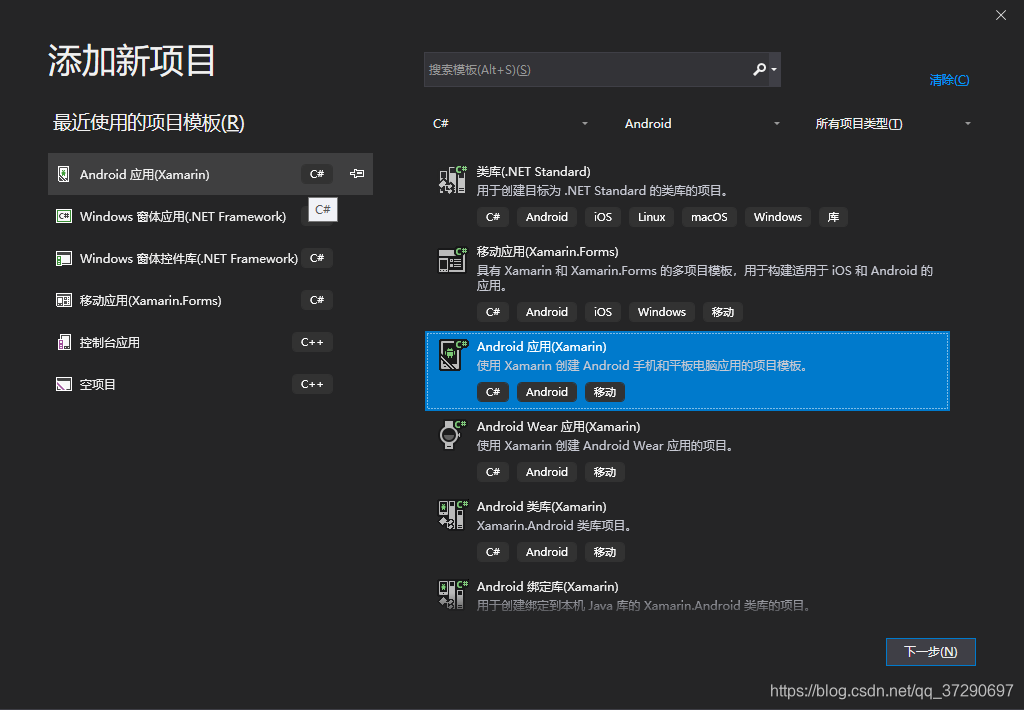Image resolution: width=1024 pixels, height=710 pixels.
Task: Click the 清除(C) clear filters link
Action: (949, 80)
